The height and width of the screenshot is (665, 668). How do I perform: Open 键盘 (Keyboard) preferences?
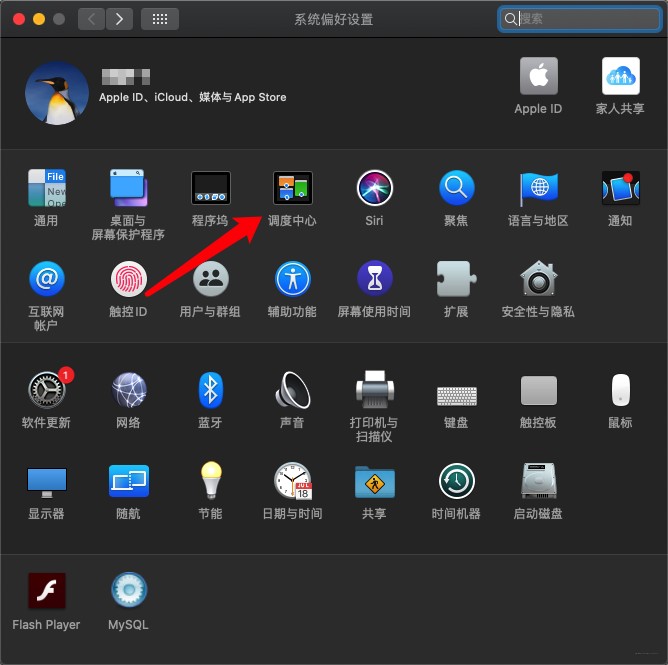coord(456,396)
